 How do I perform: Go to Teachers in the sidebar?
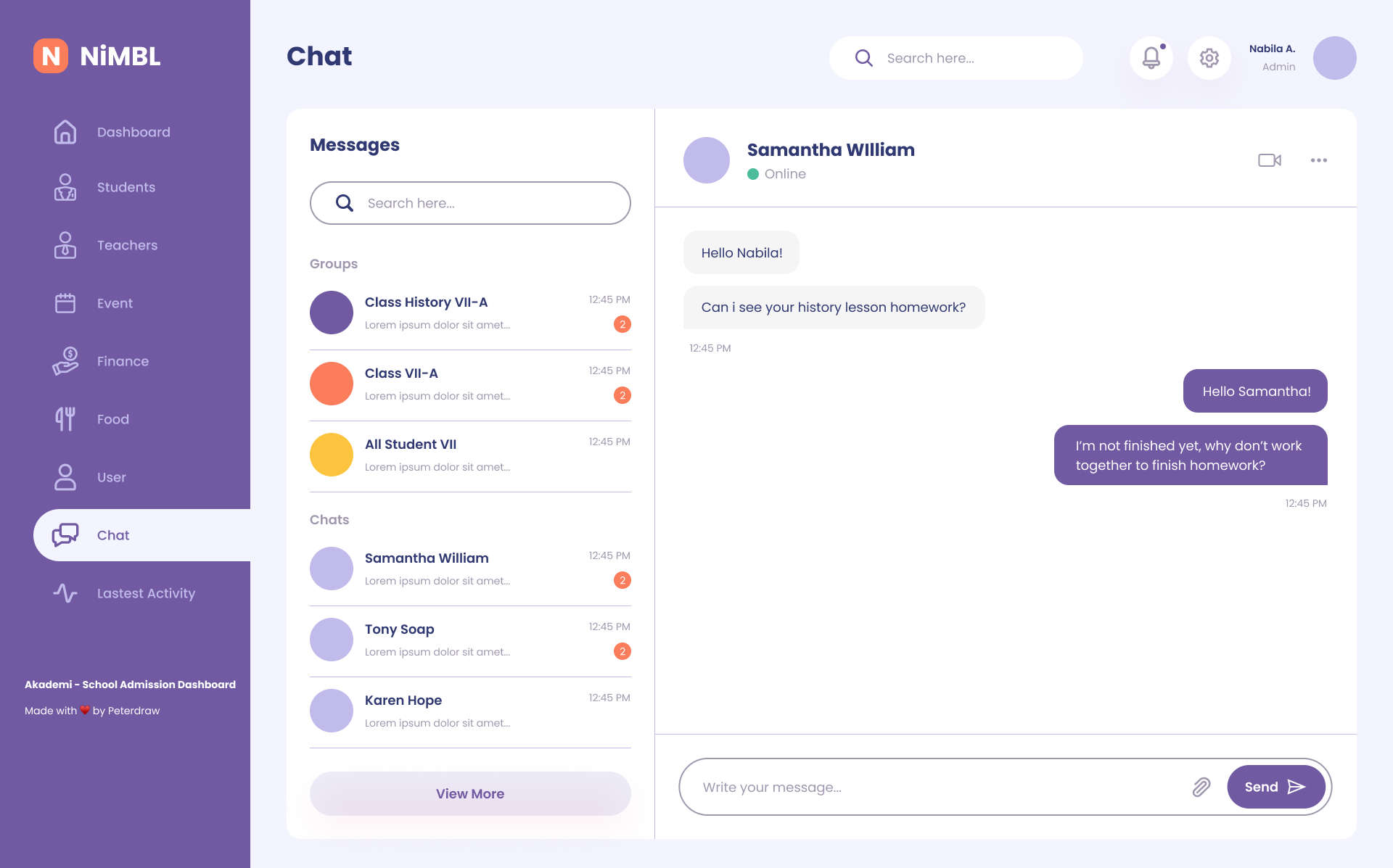pyautogui.click(x=127, y=245)
